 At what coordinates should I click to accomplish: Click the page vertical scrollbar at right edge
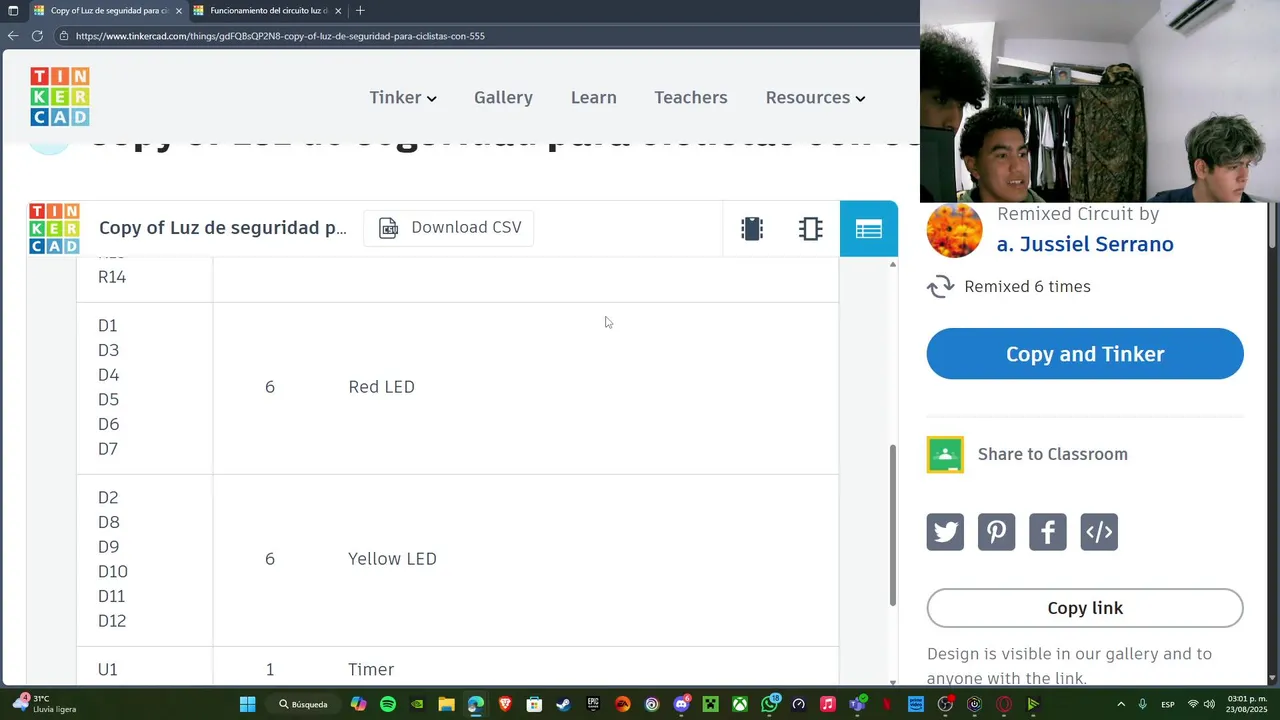point(1273,226)
